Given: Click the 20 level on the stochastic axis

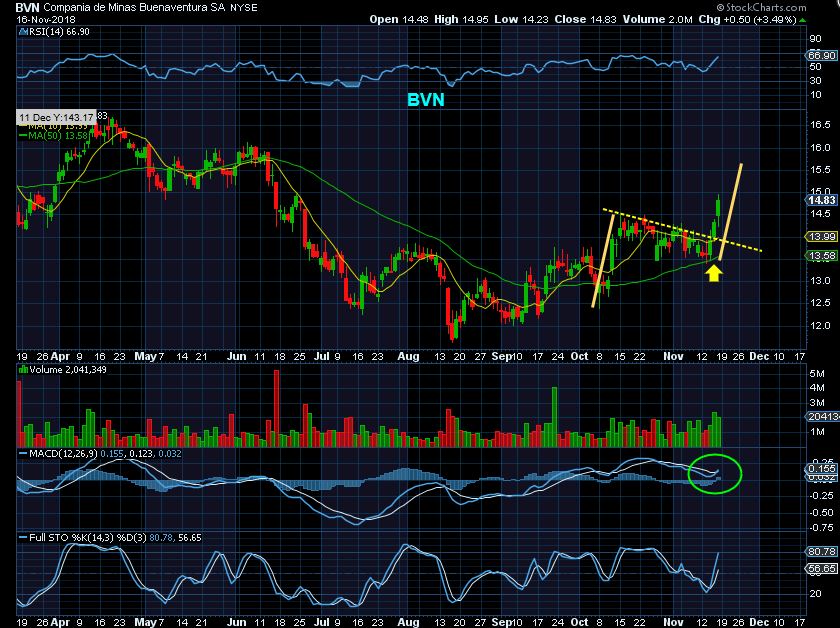Looking at the screenshot, I should coord(816,594).
